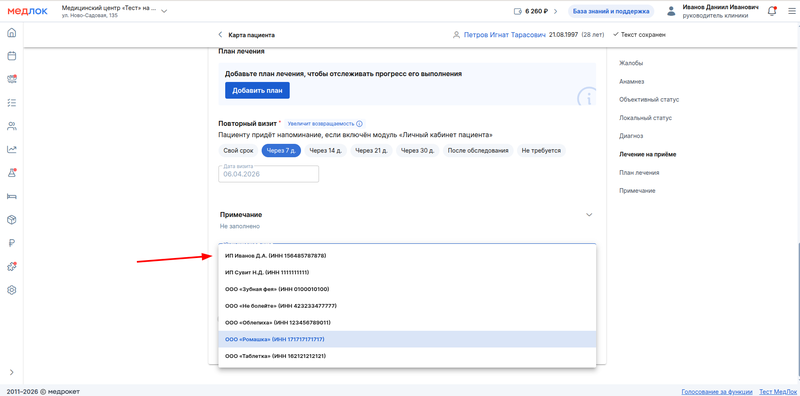Open the clinic selector dropdown chevron
Viewport: 800px width, 396px height.
tap(164, 11)
